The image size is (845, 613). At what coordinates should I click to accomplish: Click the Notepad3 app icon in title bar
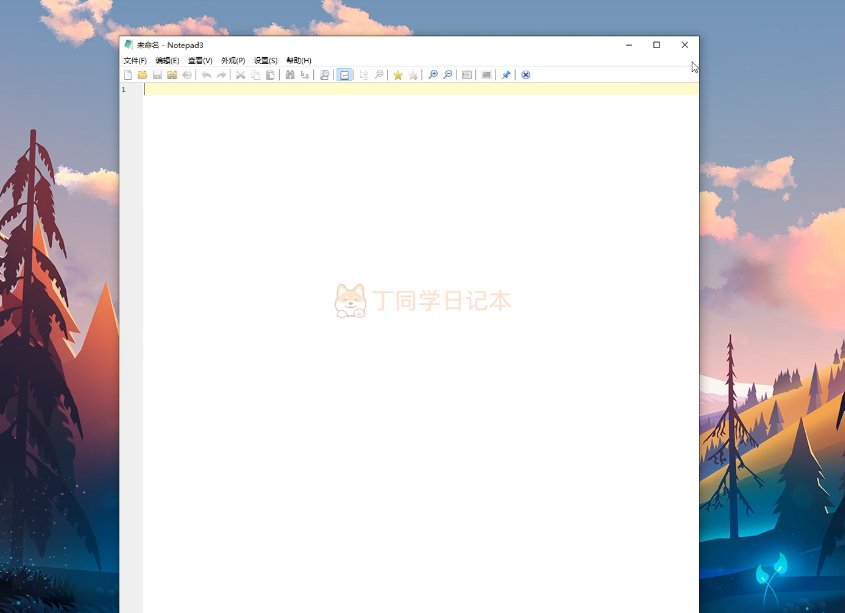coord(128,45)
